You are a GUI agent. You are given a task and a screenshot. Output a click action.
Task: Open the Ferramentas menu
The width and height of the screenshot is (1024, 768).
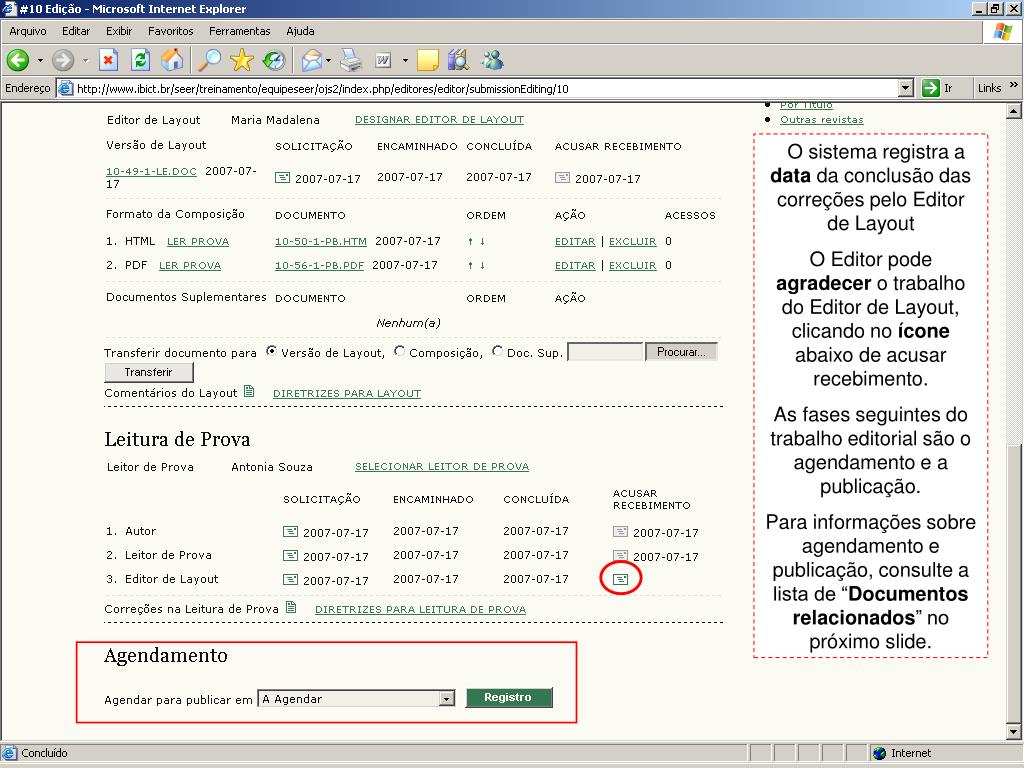[x=239, y=31]
